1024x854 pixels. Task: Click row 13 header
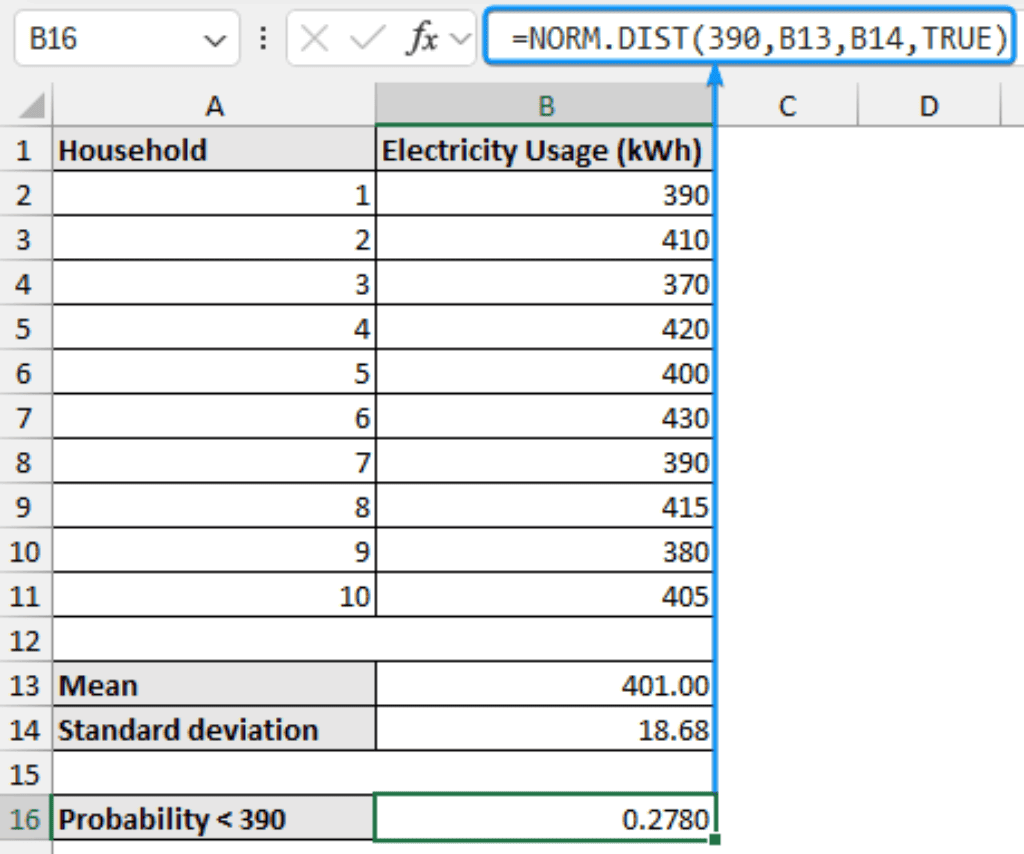(26, 685)
